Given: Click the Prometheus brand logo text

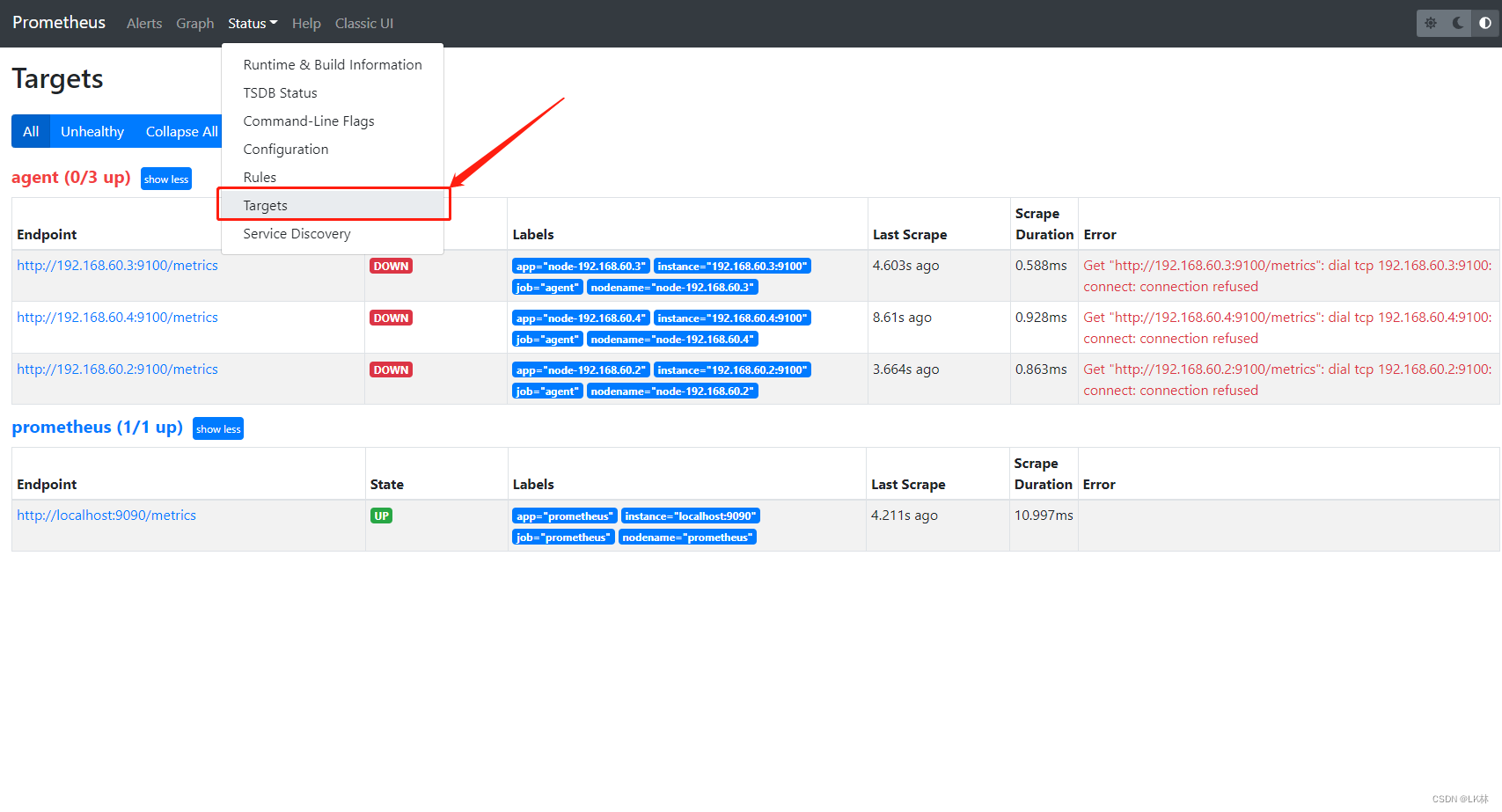Looking at the screenshot, I should pos(59,23).
